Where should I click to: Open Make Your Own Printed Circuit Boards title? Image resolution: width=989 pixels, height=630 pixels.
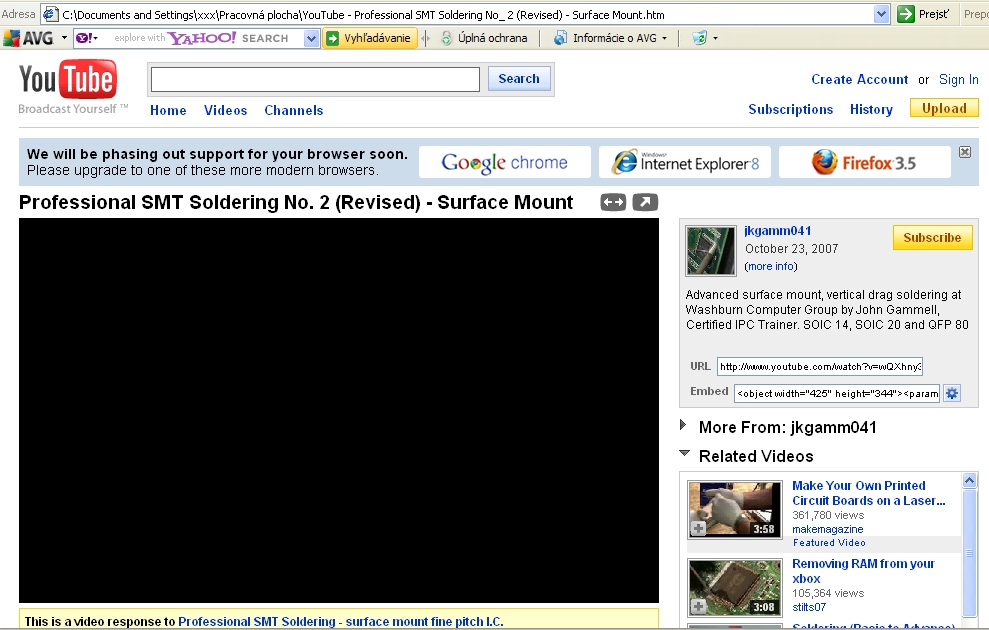[x=869, y=493]
